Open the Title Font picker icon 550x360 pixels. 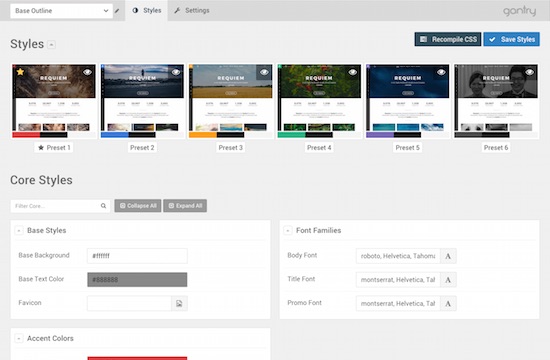click(x=448, y=280)
